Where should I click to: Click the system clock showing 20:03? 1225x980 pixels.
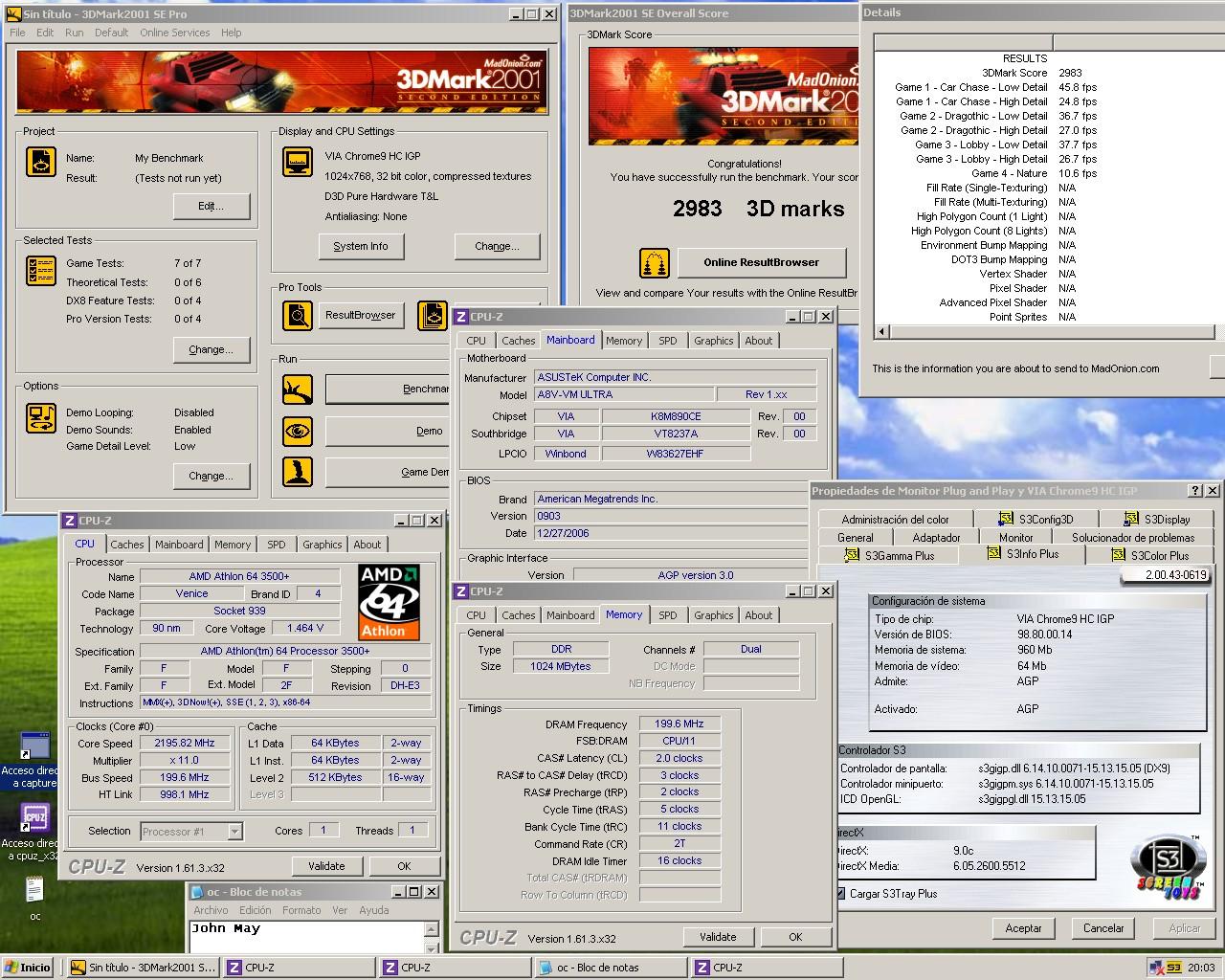[x=1201, y=968]
